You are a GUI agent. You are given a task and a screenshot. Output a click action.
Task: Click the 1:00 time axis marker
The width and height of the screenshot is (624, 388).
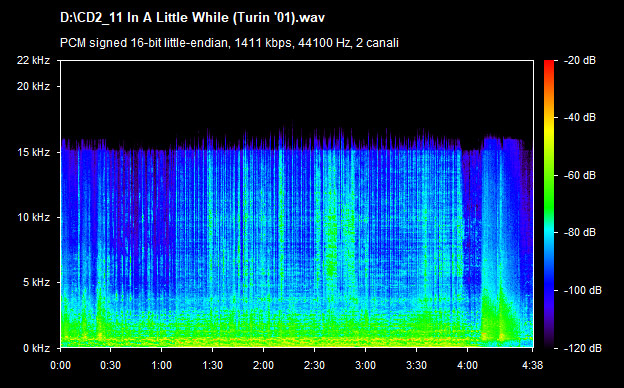[x=162, y=365]
